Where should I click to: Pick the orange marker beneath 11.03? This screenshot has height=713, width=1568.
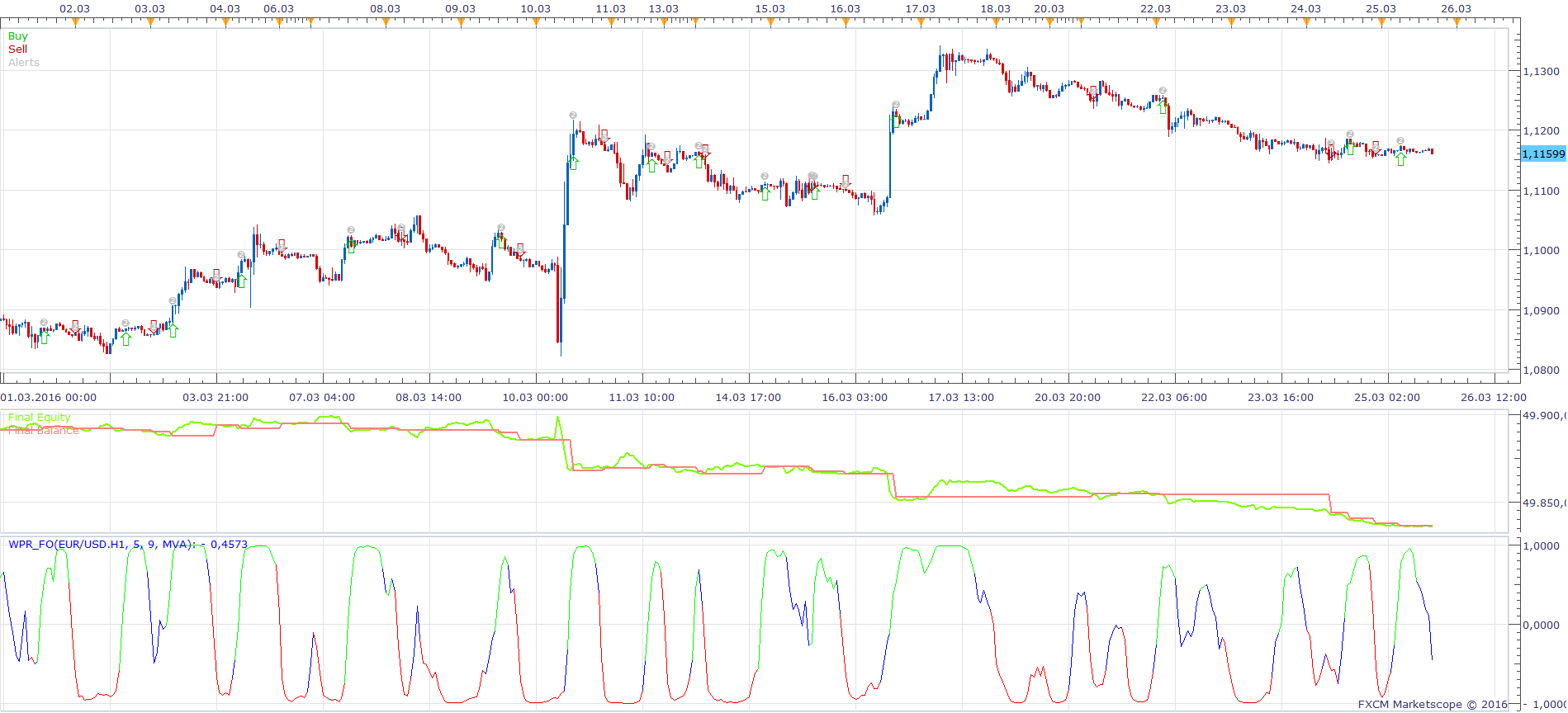point(611,23)
